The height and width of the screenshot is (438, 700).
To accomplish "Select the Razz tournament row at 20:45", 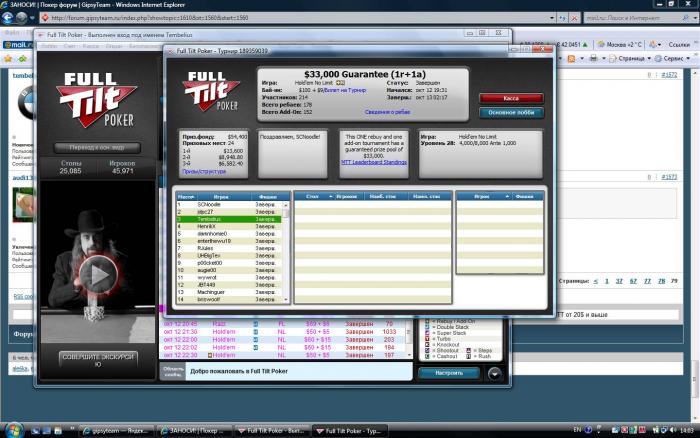I will click(283, 324).
